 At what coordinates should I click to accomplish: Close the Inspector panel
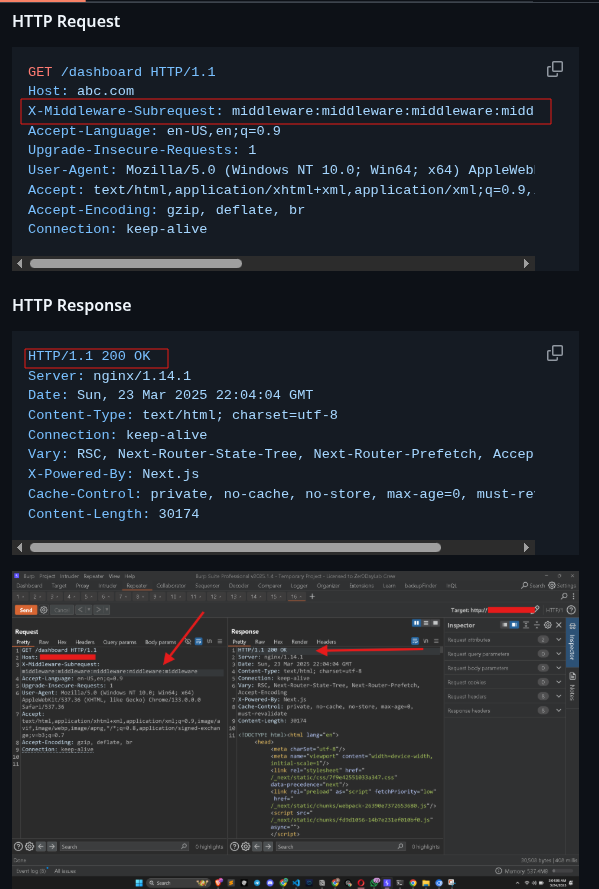tap(559, 625)
